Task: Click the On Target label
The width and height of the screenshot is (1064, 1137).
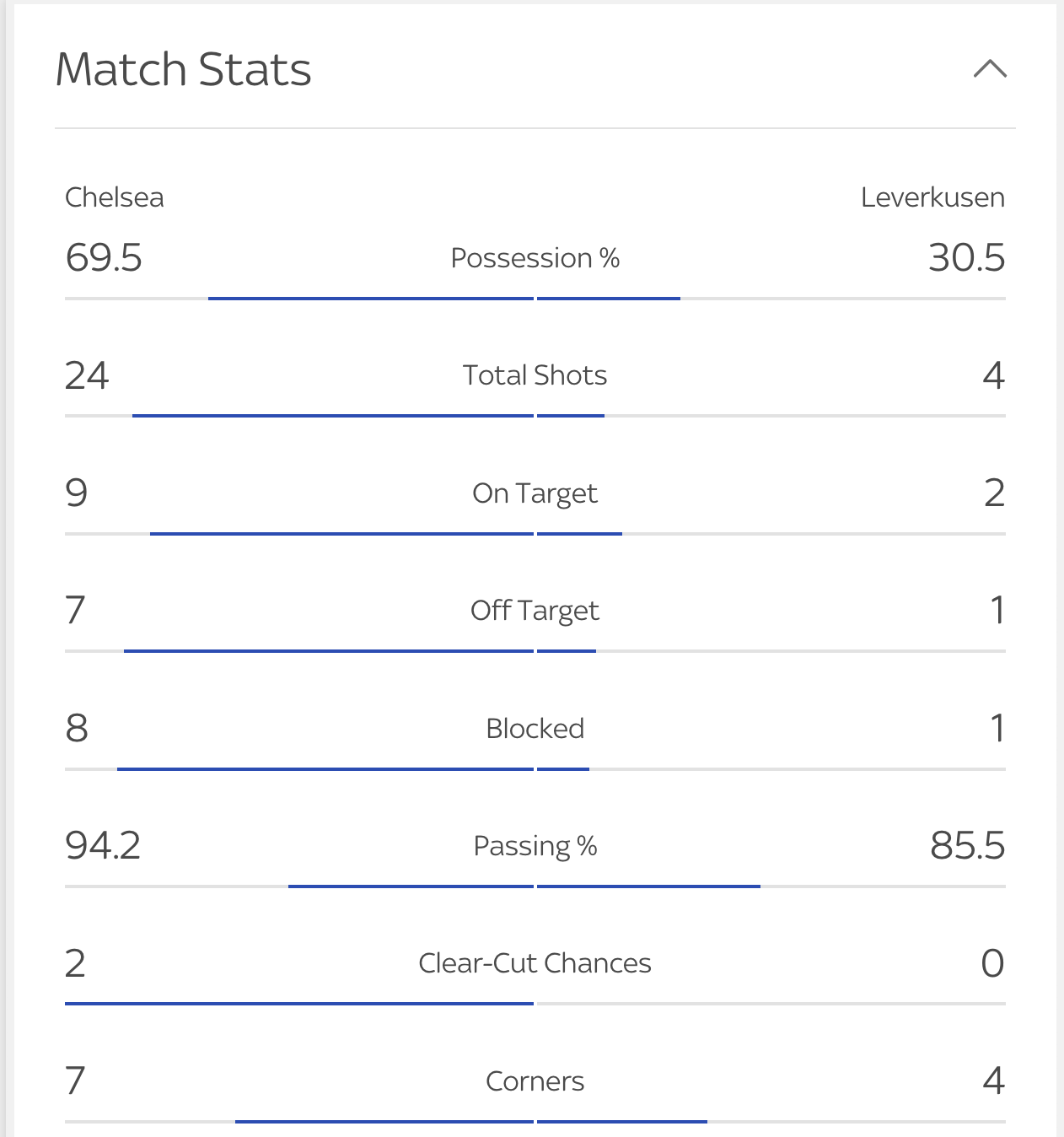Action: pos(535,493)
